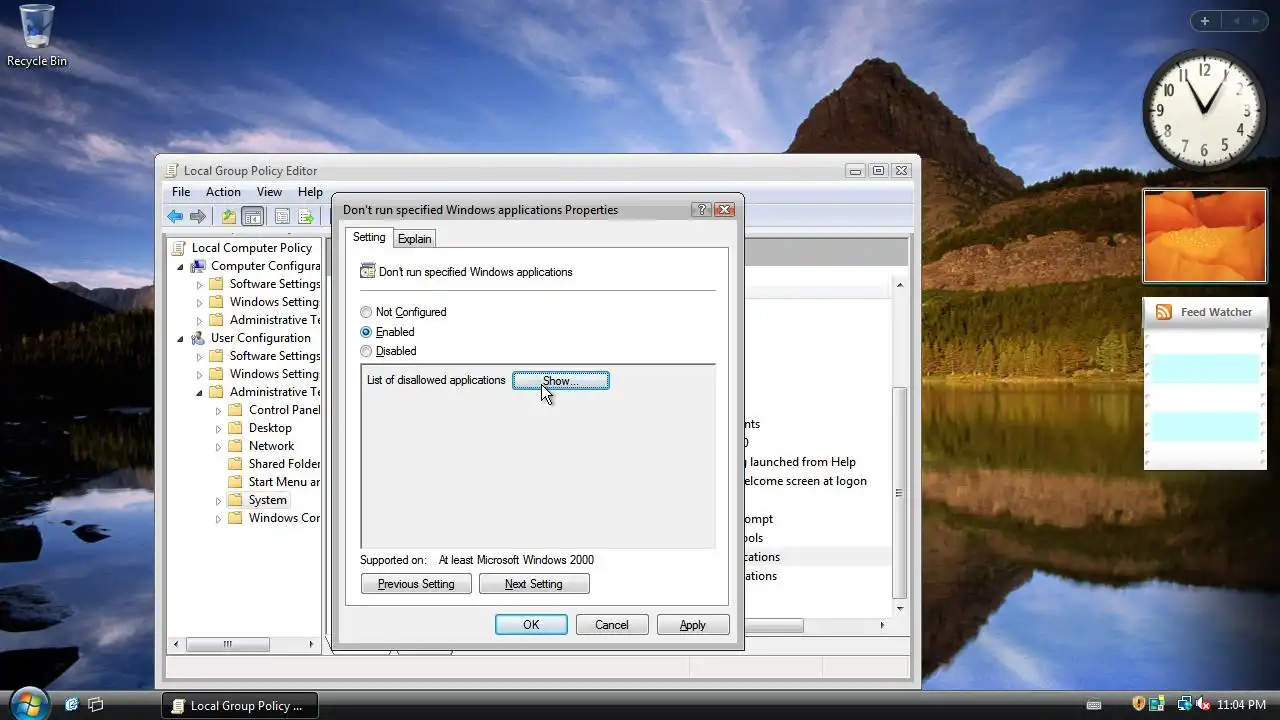Select the Shared Folders tree item
The image size is (1280, 720).
pos(284,464)
